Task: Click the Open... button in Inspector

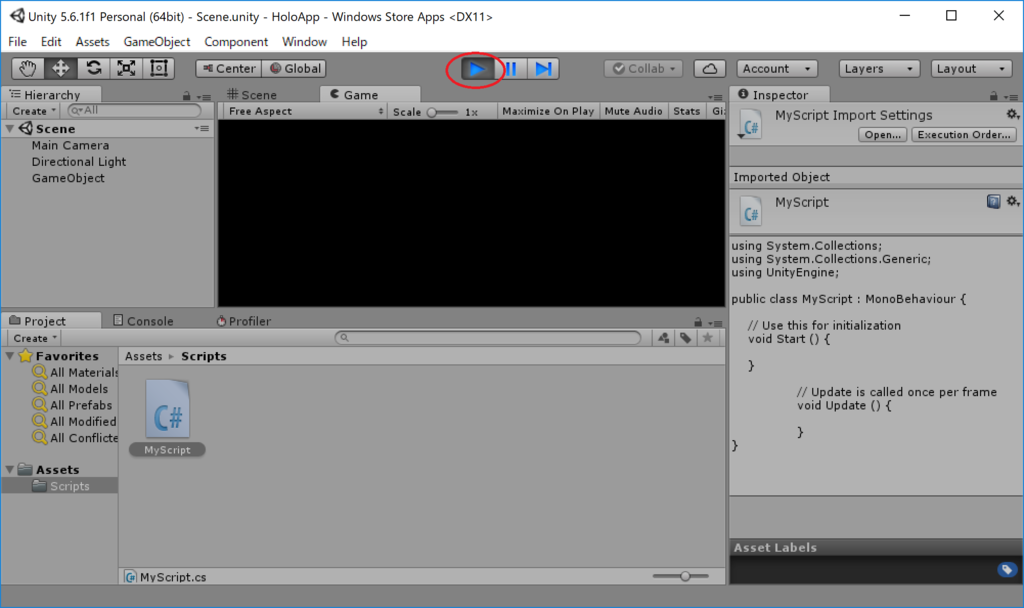Action: coord(882,135)
